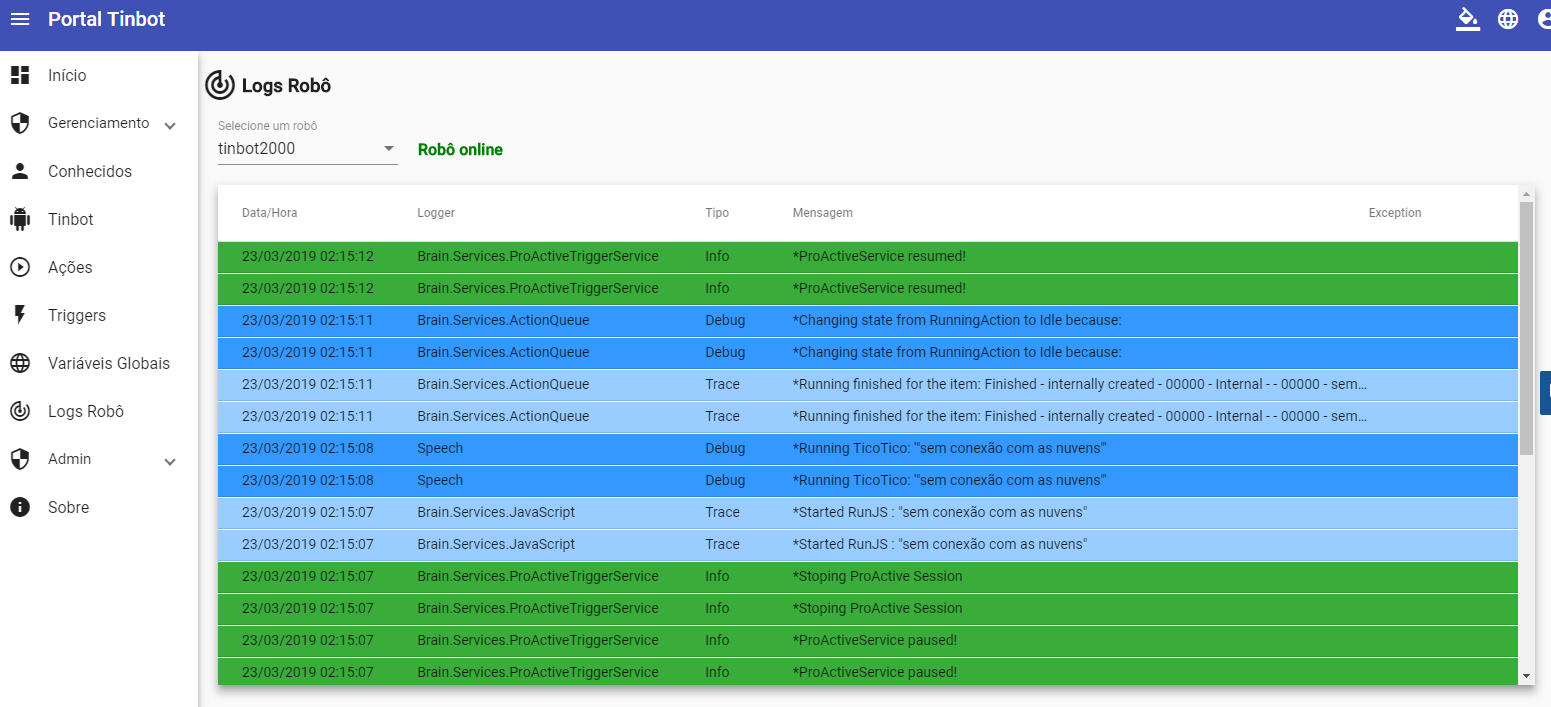
Task: Click the Robô online status text
Action: [x=460, y=149]
